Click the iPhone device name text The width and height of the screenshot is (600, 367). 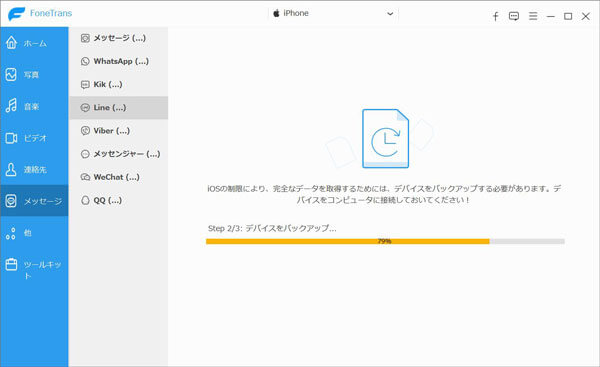tap(296, 13)
